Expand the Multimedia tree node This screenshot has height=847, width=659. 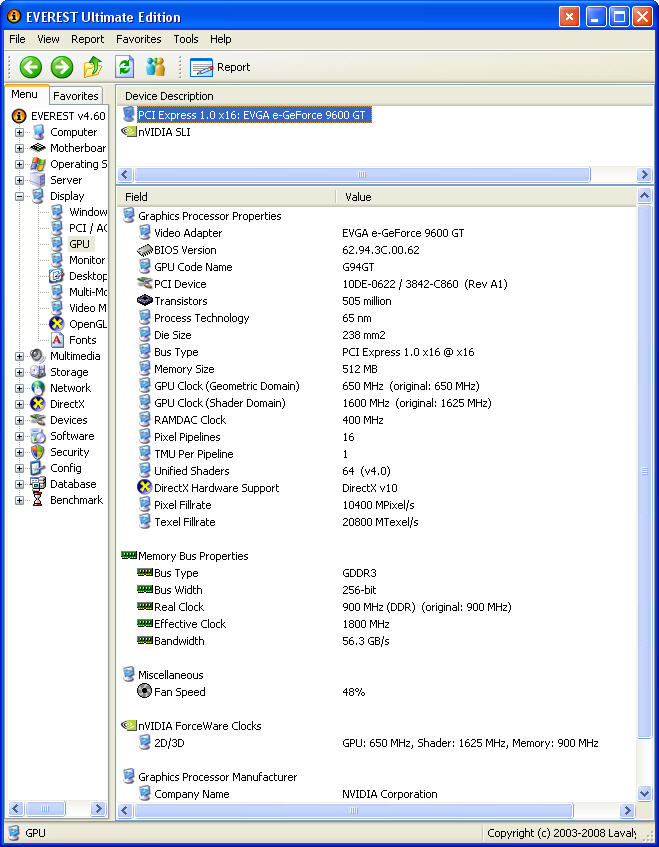pyautogui.click(x=19, y=357)
